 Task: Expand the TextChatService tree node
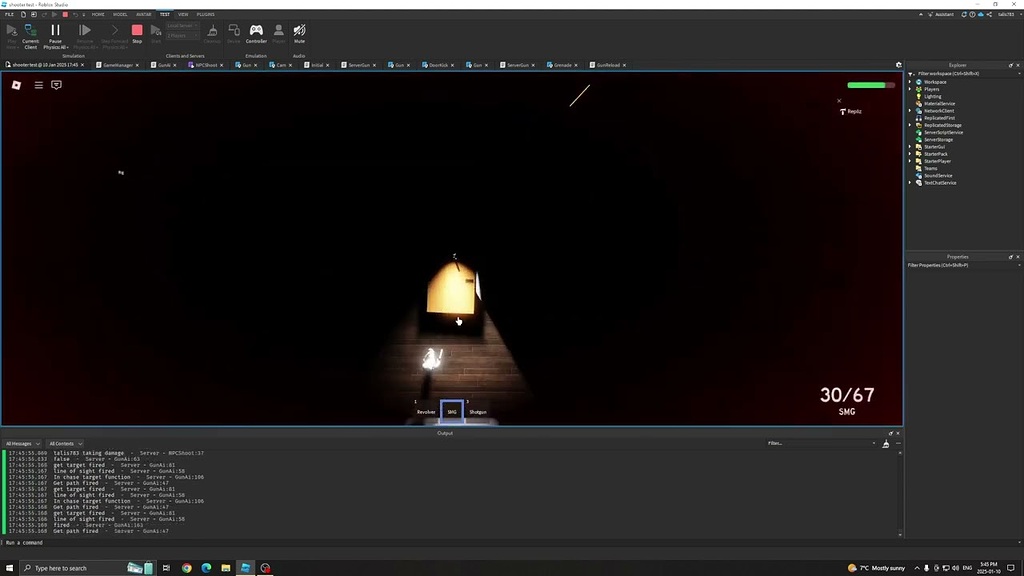click(x=910, y=183)
